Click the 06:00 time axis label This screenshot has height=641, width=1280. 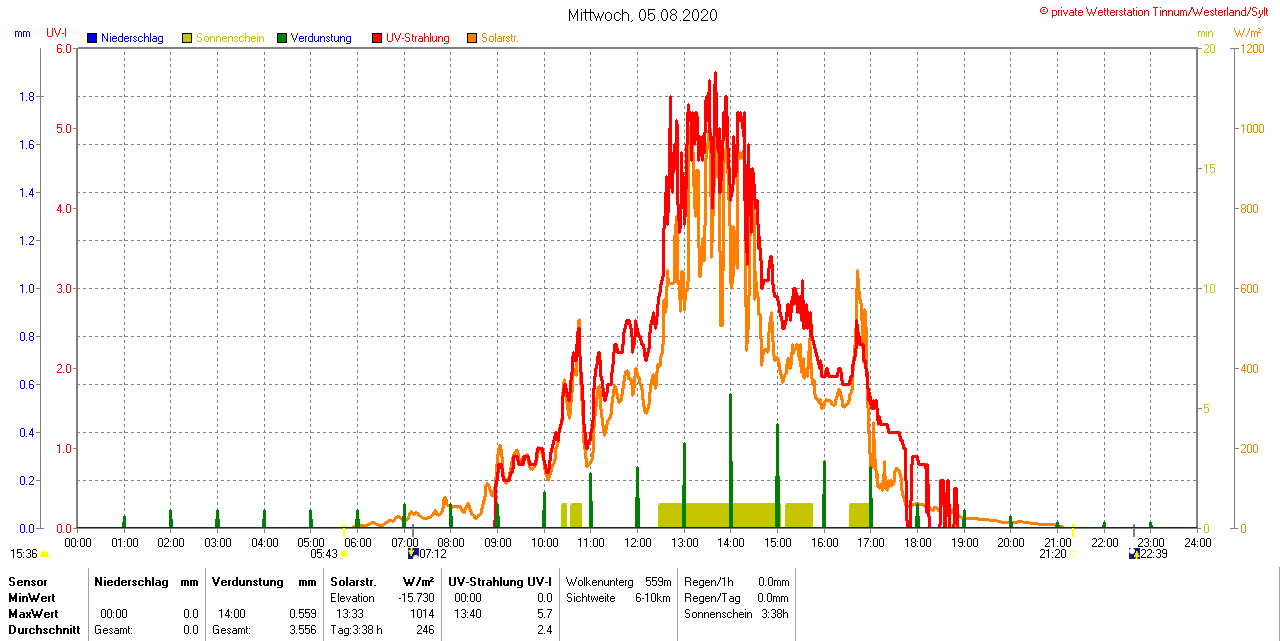click(358, 542)
